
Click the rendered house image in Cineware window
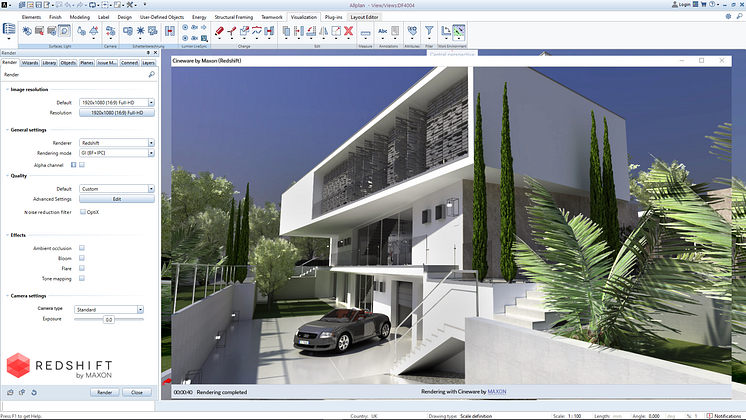click(451, 225)
